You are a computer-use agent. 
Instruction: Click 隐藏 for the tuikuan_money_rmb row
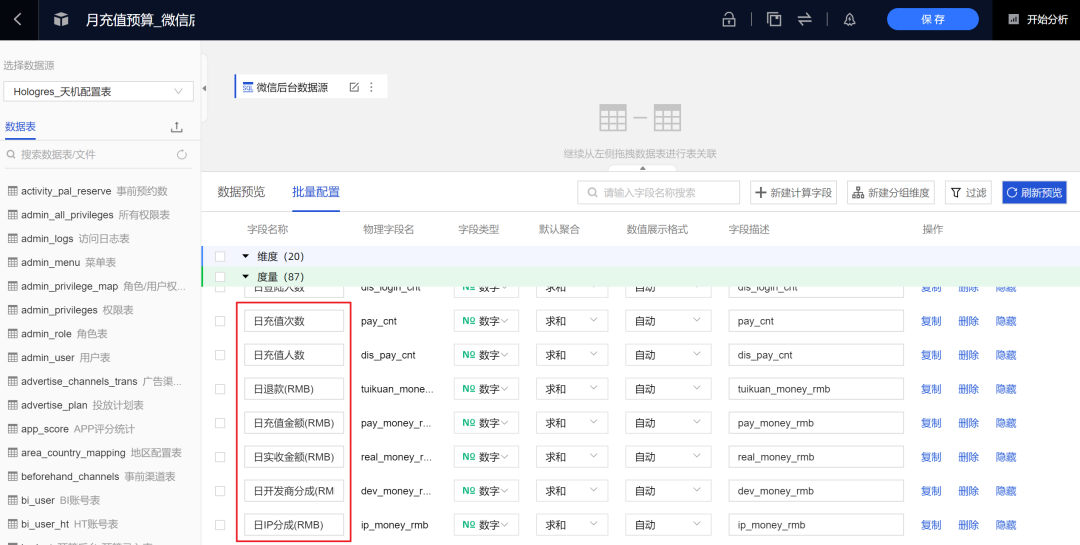[1006, 389]
